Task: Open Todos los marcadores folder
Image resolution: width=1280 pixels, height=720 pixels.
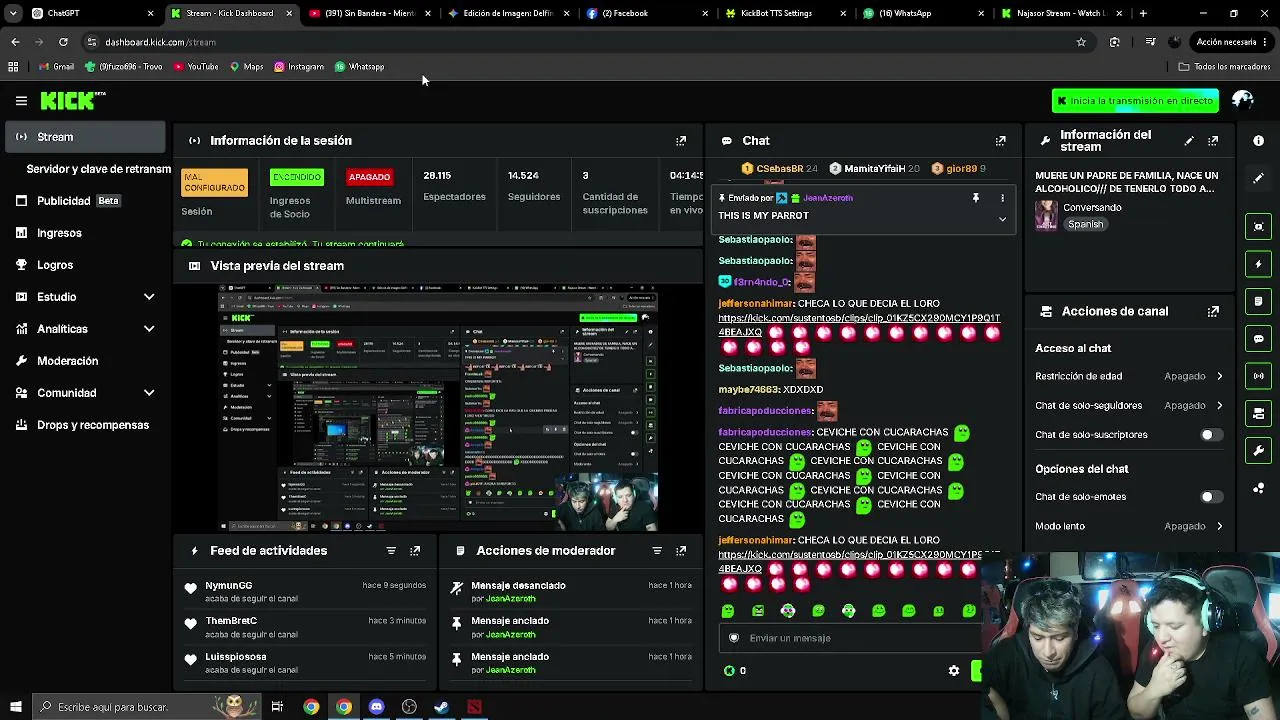Action: pos(1224,67)
